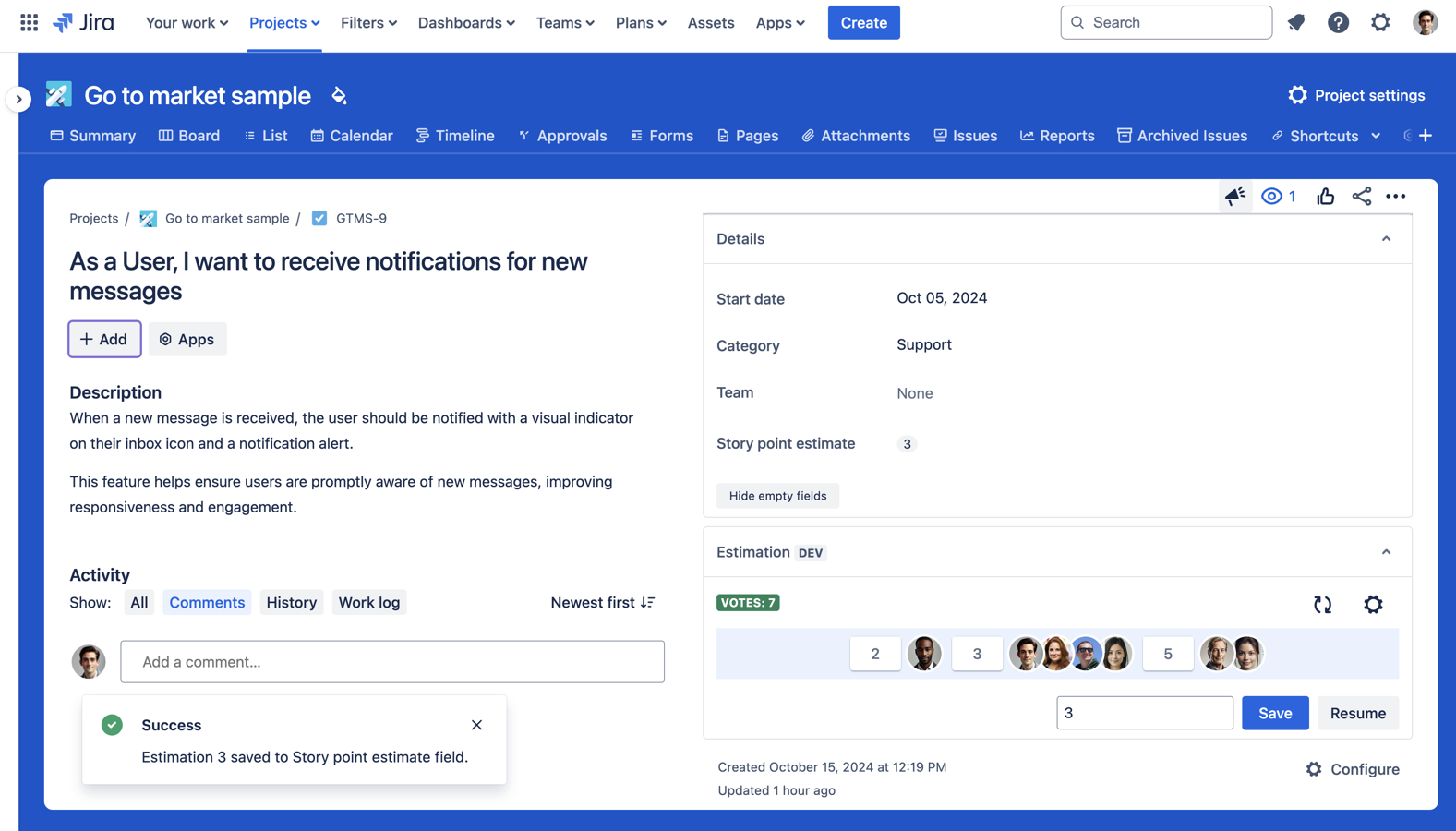This screenshot has height=831, width=1456.
Task: Open the Assets menu item
Action: 711,22
